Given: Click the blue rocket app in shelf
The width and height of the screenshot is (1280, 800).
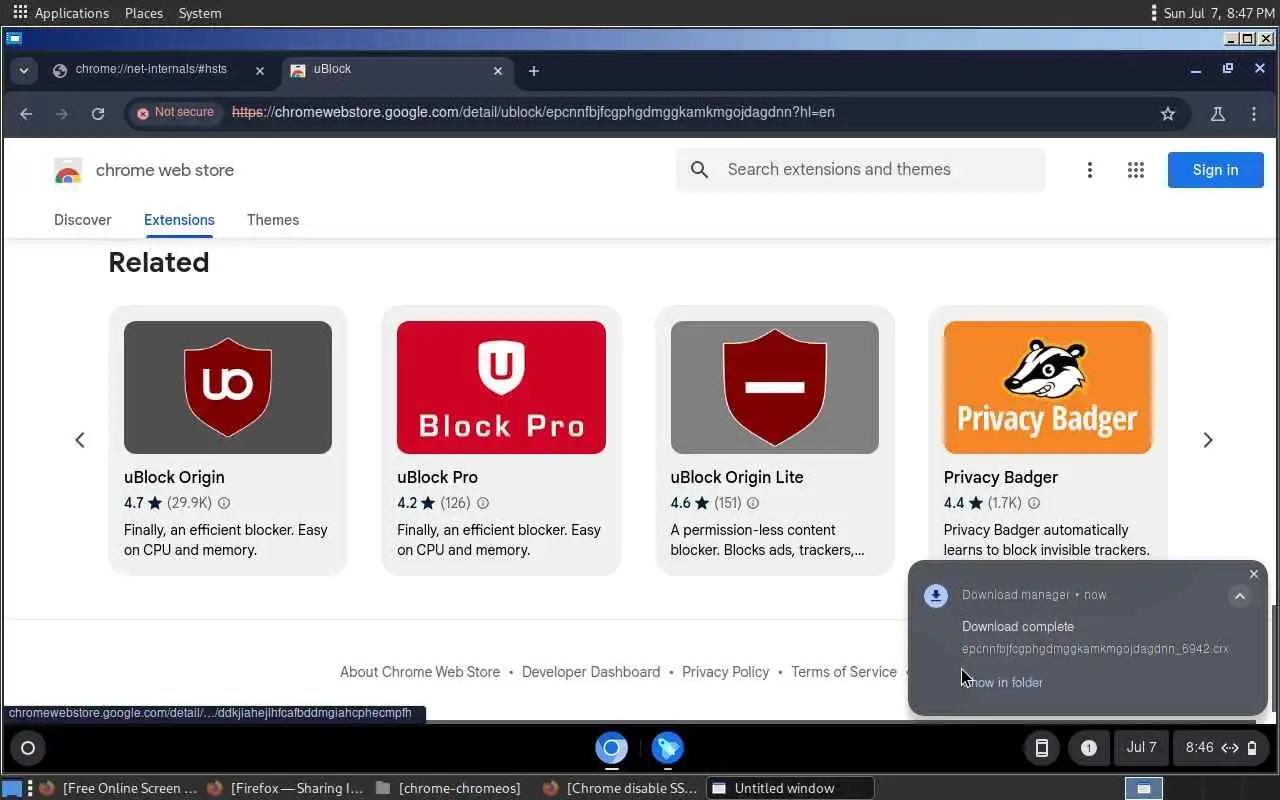Looking at the screenshot, I should pos(668,748).
